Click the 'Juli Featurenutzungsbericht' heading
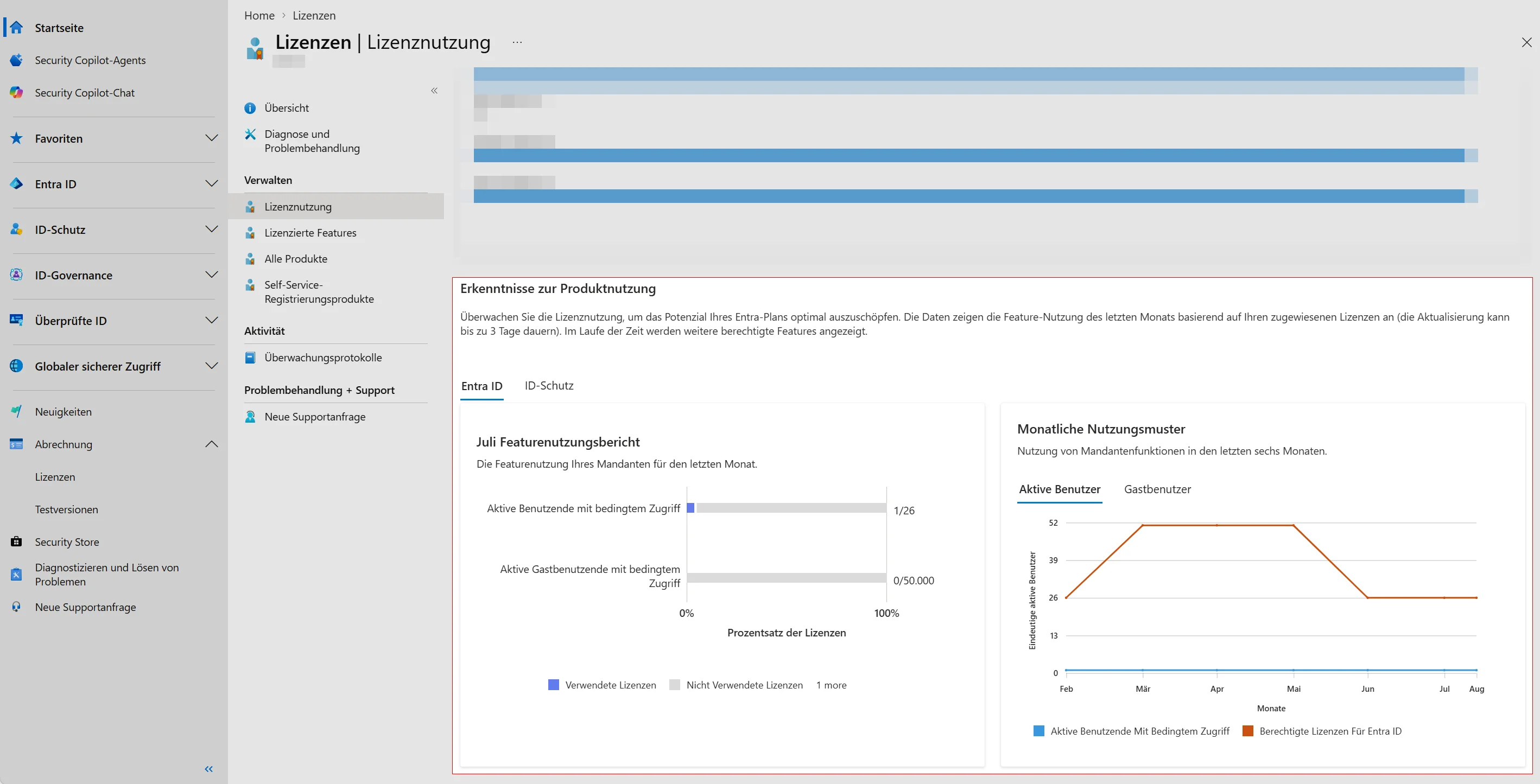The height and width of the screenshot is (784, 1540). coord(558,442)
